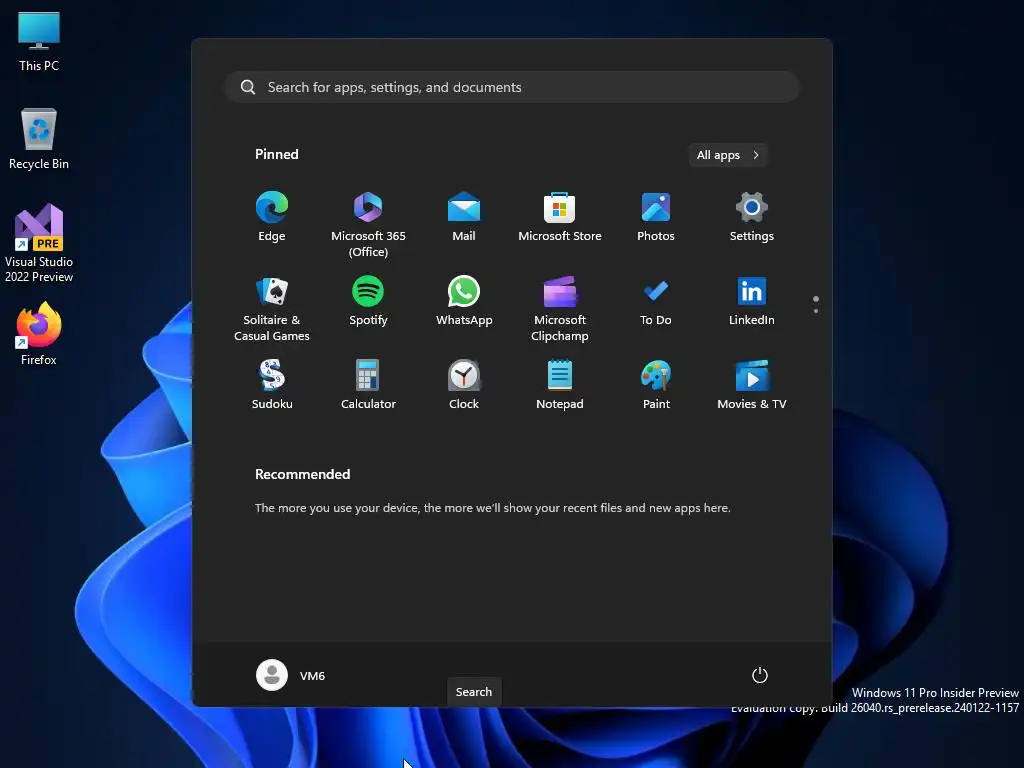Launch Solitaire & Casual Games
Image resolution: width=1024 pixels, height=768 pixels.
click(272, 309)
